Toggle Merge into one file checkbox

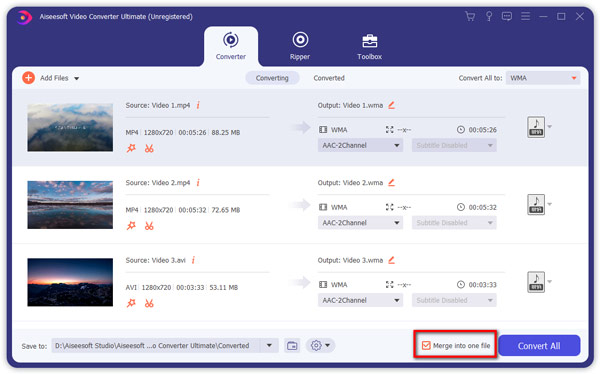click(426, 346)
